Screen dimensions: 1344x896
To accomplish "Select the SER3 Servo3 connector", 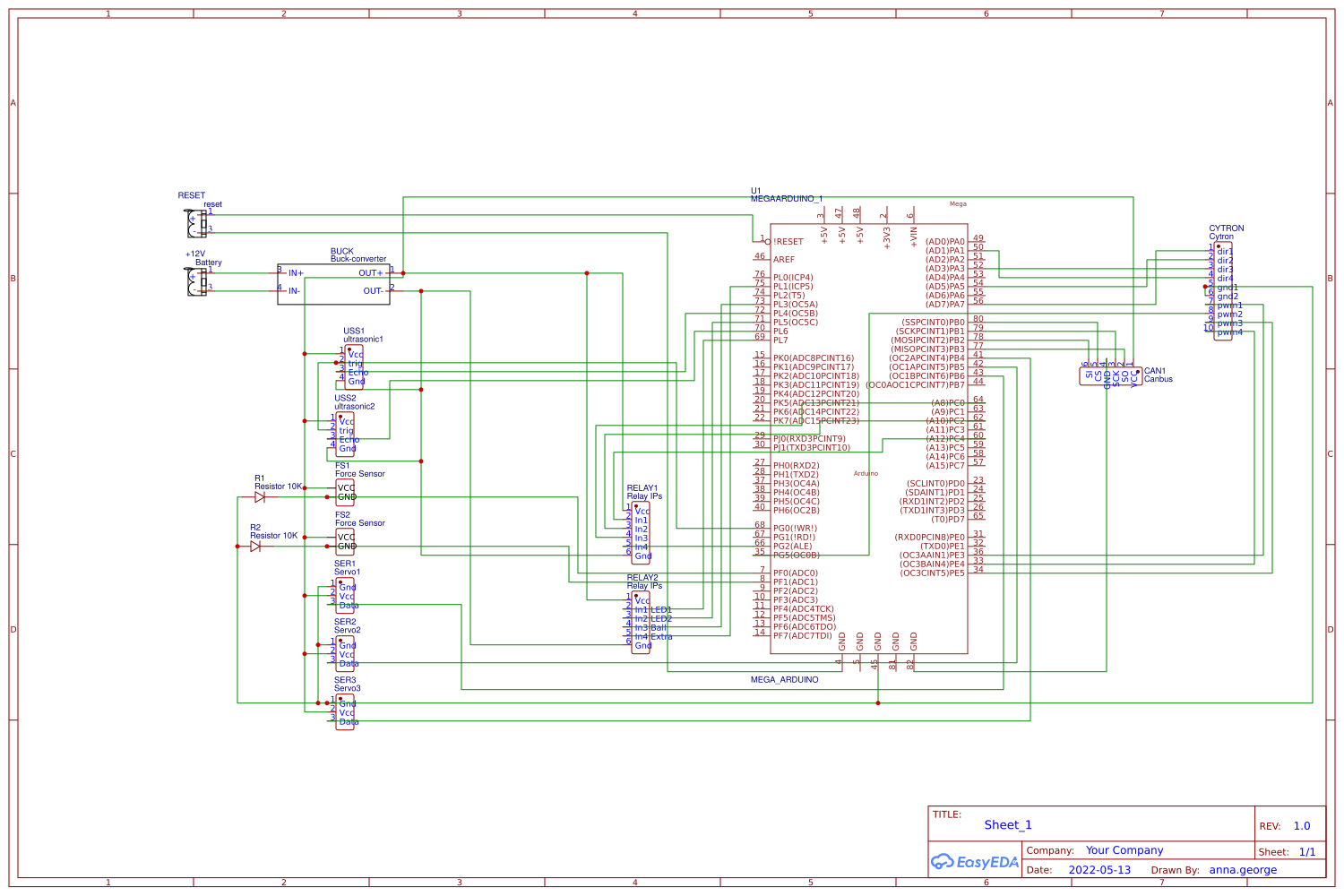I will [345, 712].
